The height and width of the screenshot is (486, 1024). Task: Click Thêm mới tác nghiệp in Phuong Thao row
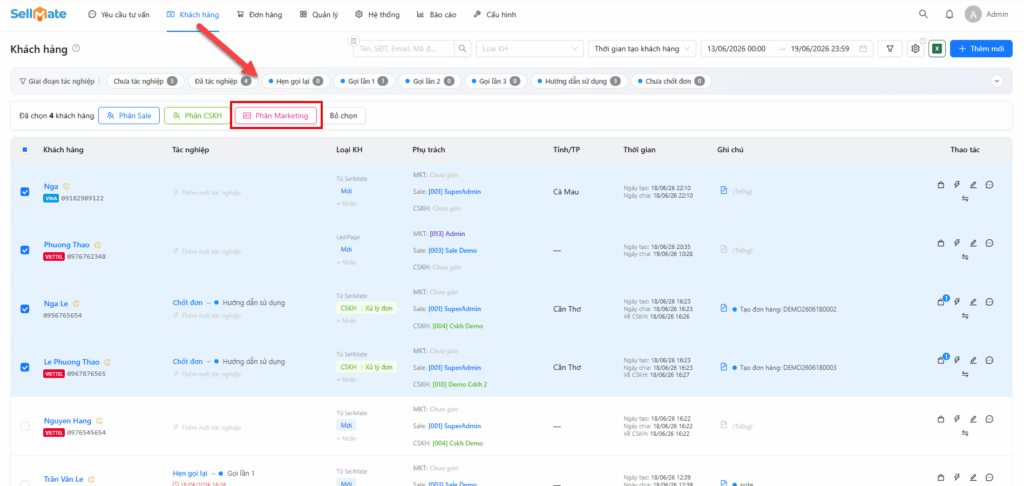click(207, 251)
